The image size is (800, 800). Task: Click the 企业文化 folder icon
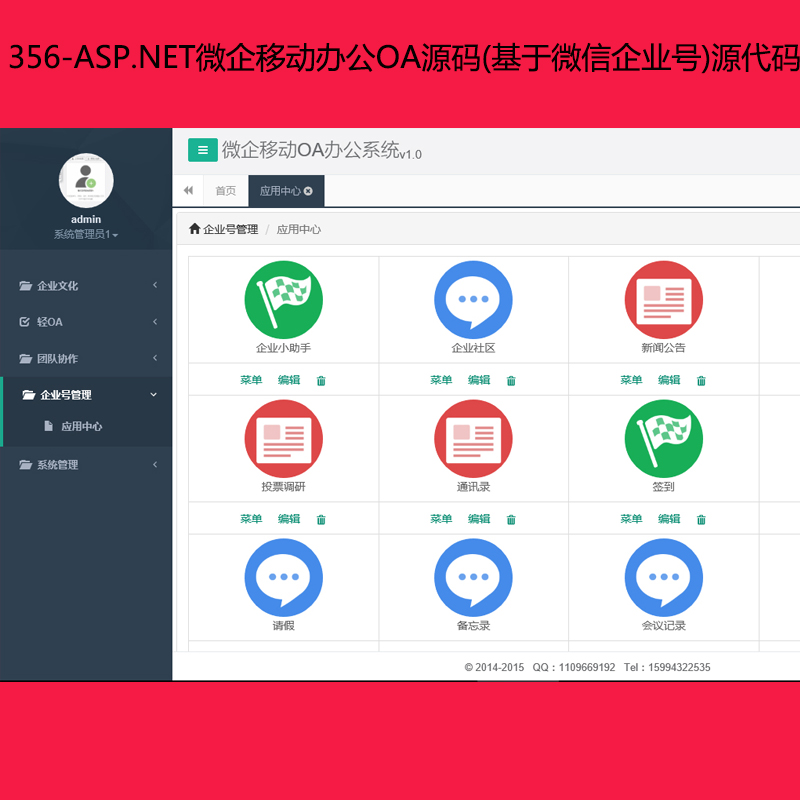coord(26,285)
